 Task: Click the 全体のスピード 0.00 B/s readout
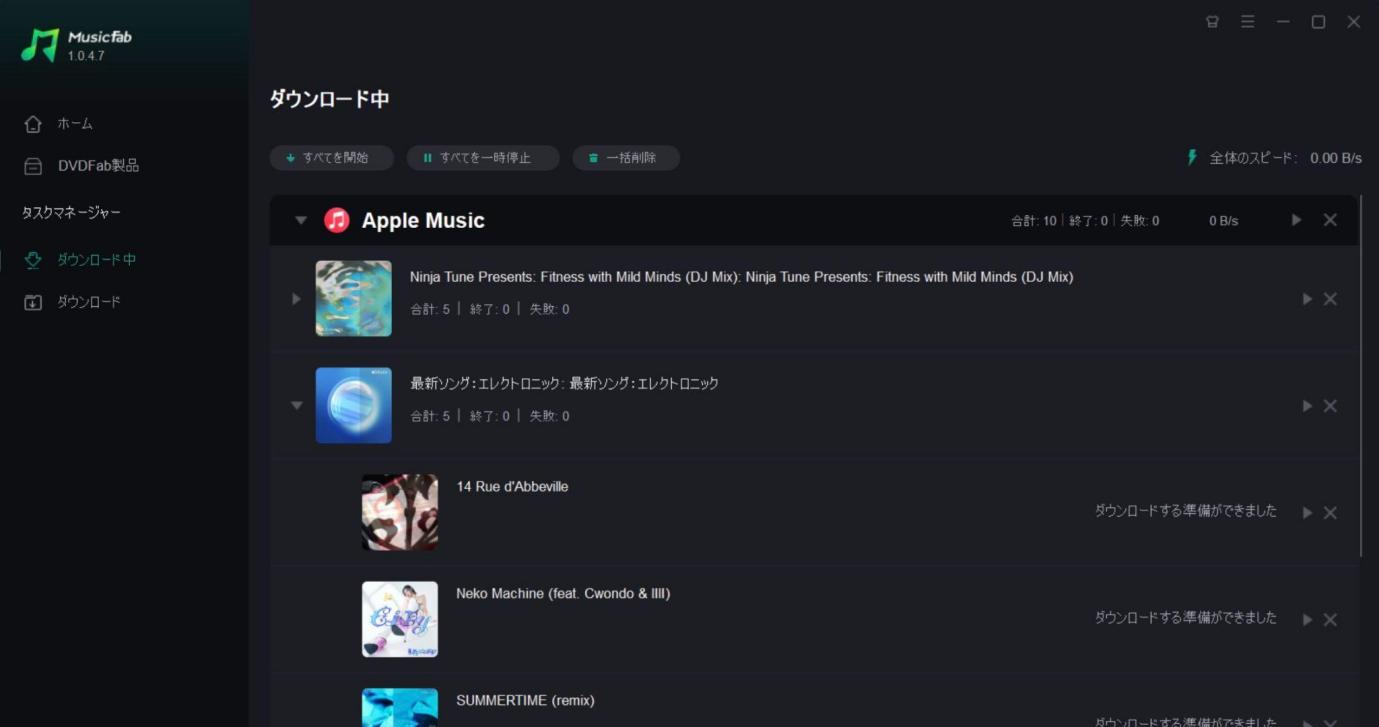[x=1286, y=158]
